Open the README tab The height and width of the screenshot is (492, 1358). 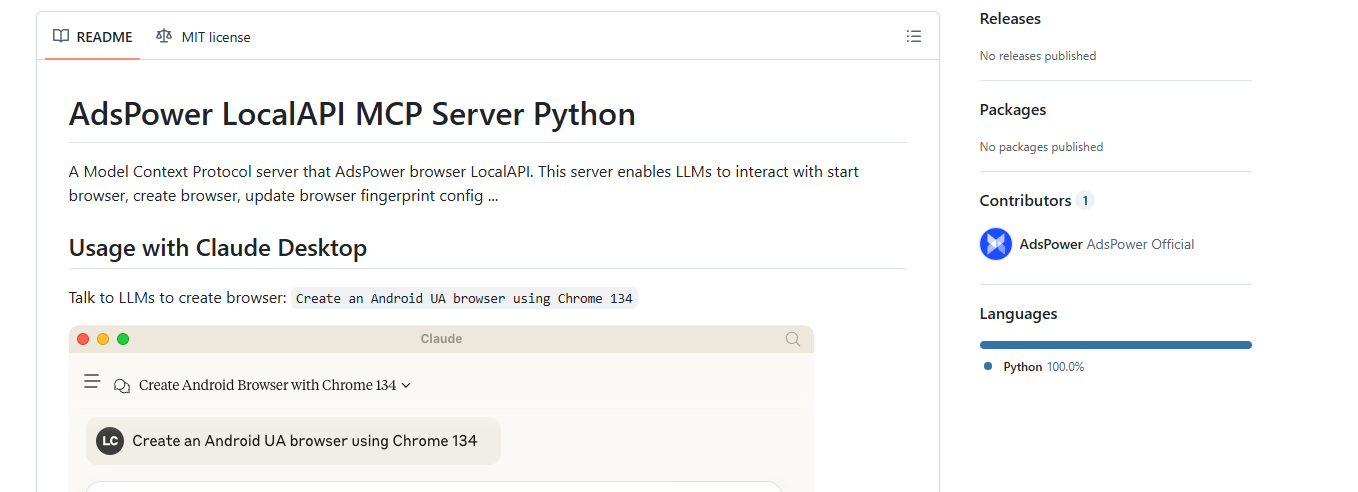tap(92, 37)
